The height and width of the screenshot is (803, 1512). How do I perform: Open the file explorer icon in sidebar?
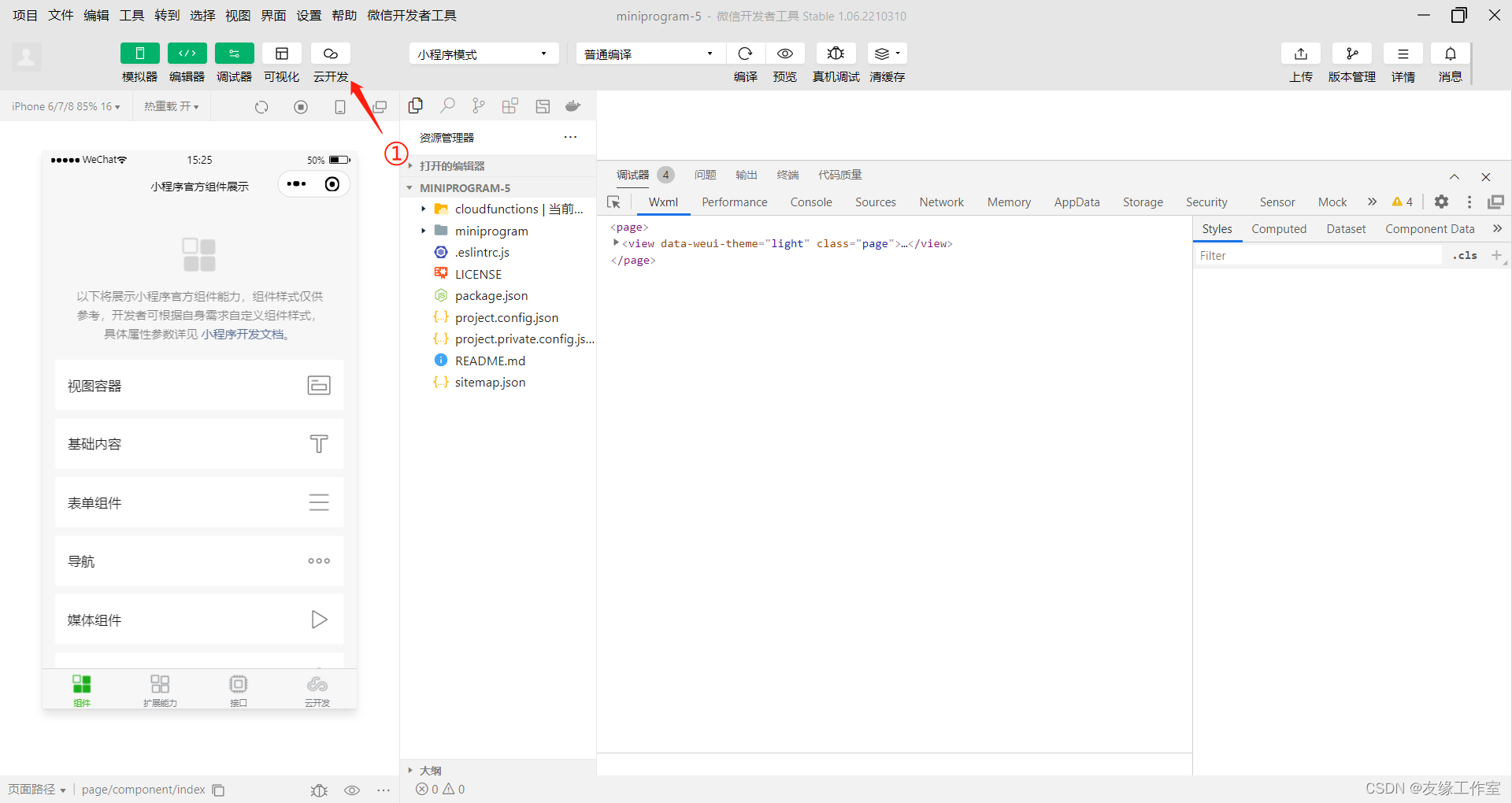pyautogui.click(x=416, y=106)
